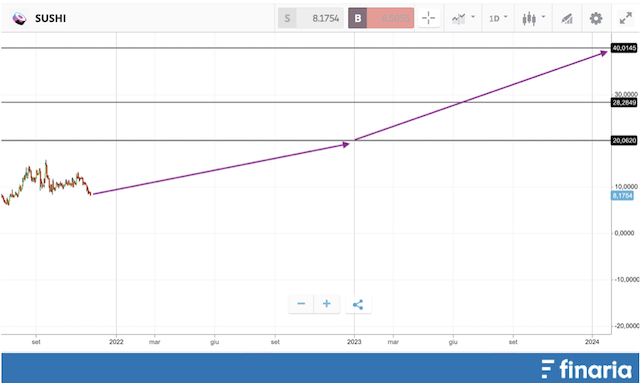640x383 pixels.
Task: Open chart settings gear icon
Action: (x=596, y=18)
